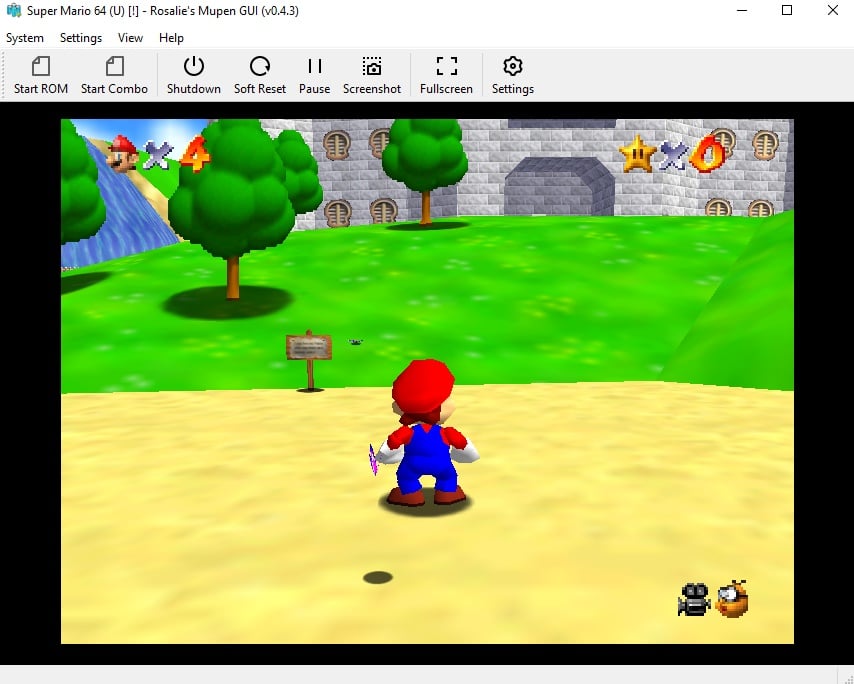This screenshot has width=854, height=684.
Task: Click the window title text 'Super Mario 64 (U) [!]'
Action: click(x=83, y=11)
